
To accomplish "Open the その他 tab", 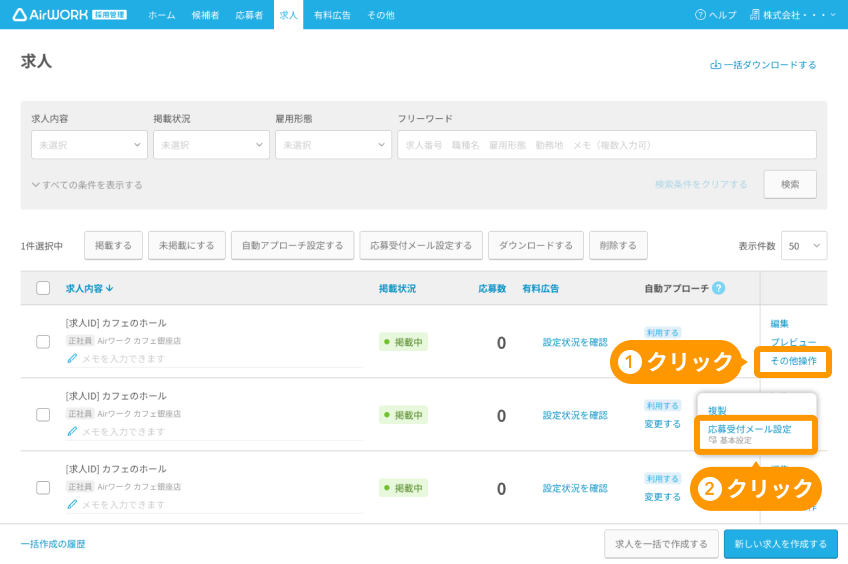I will tap(381, 15).
